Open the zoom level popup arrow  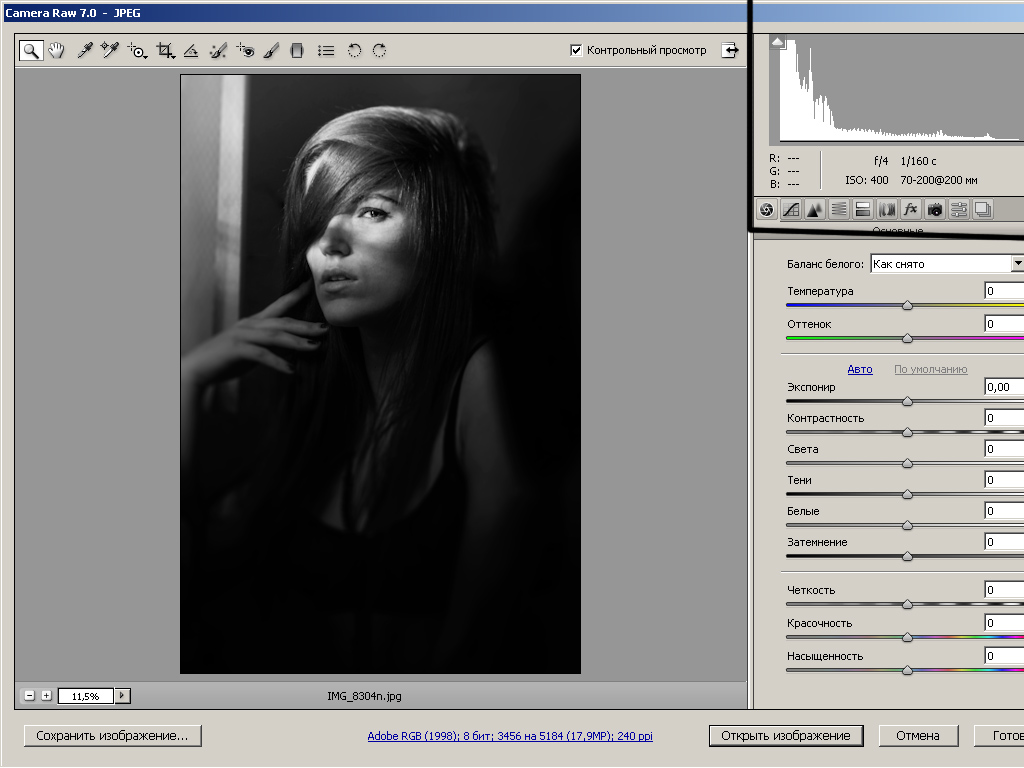click(x=123, y=696)
